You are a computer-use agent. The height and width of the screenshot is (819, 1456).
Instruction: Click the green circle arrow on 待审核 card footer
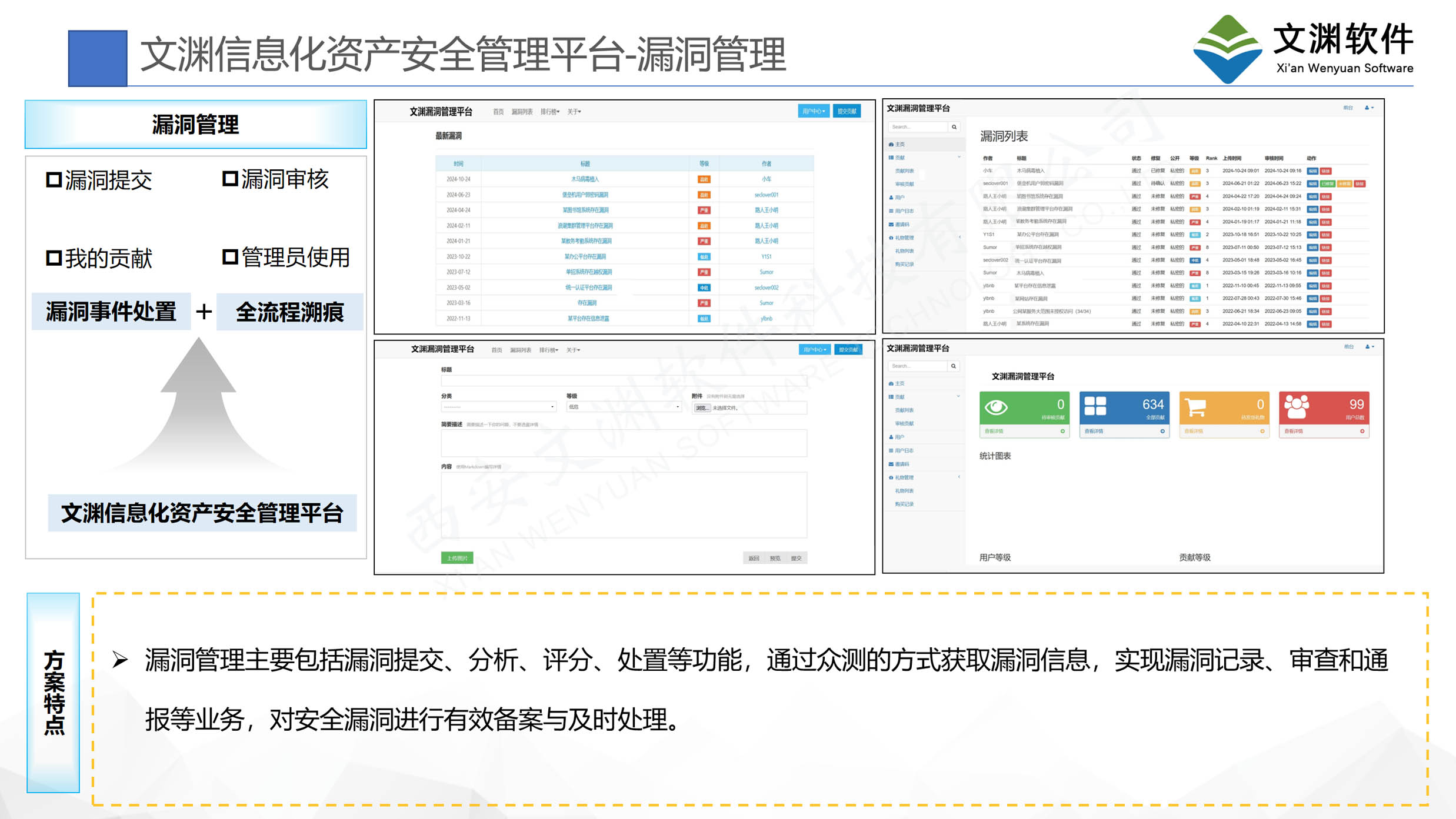[1062, 432]
